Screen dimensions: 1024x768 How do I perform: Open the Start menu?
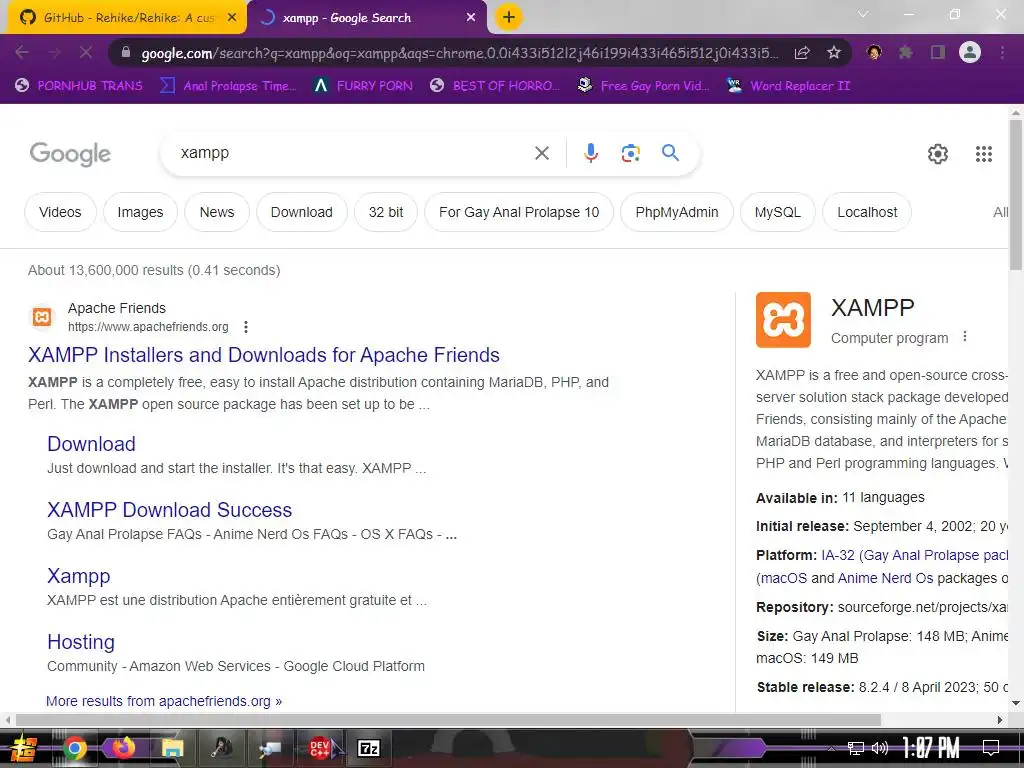[x=24, y=748]
